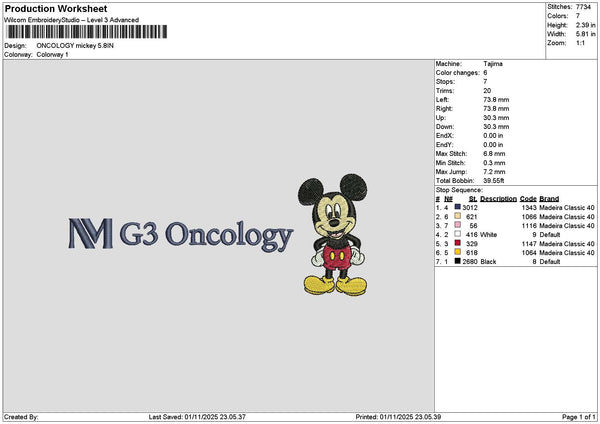The image size is (600, 424).
Task: Click the Up value 30.3 mm
Action: [496, 118]
